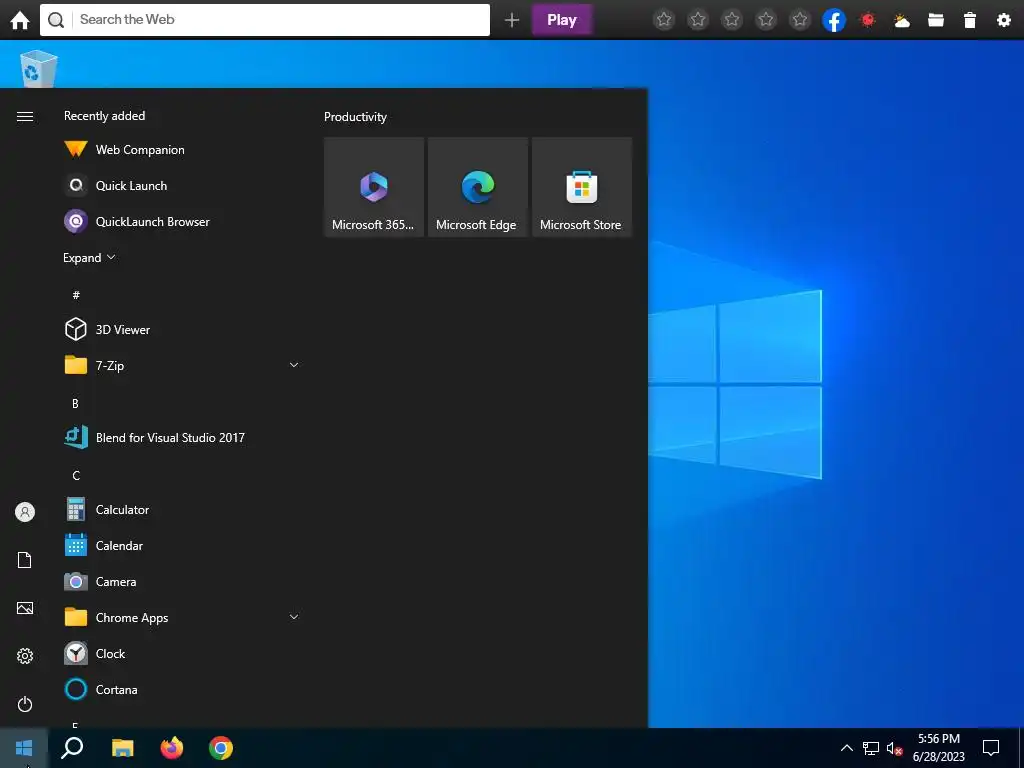Click the C letter group header
1024x768 pixels.
pos(76,475)
